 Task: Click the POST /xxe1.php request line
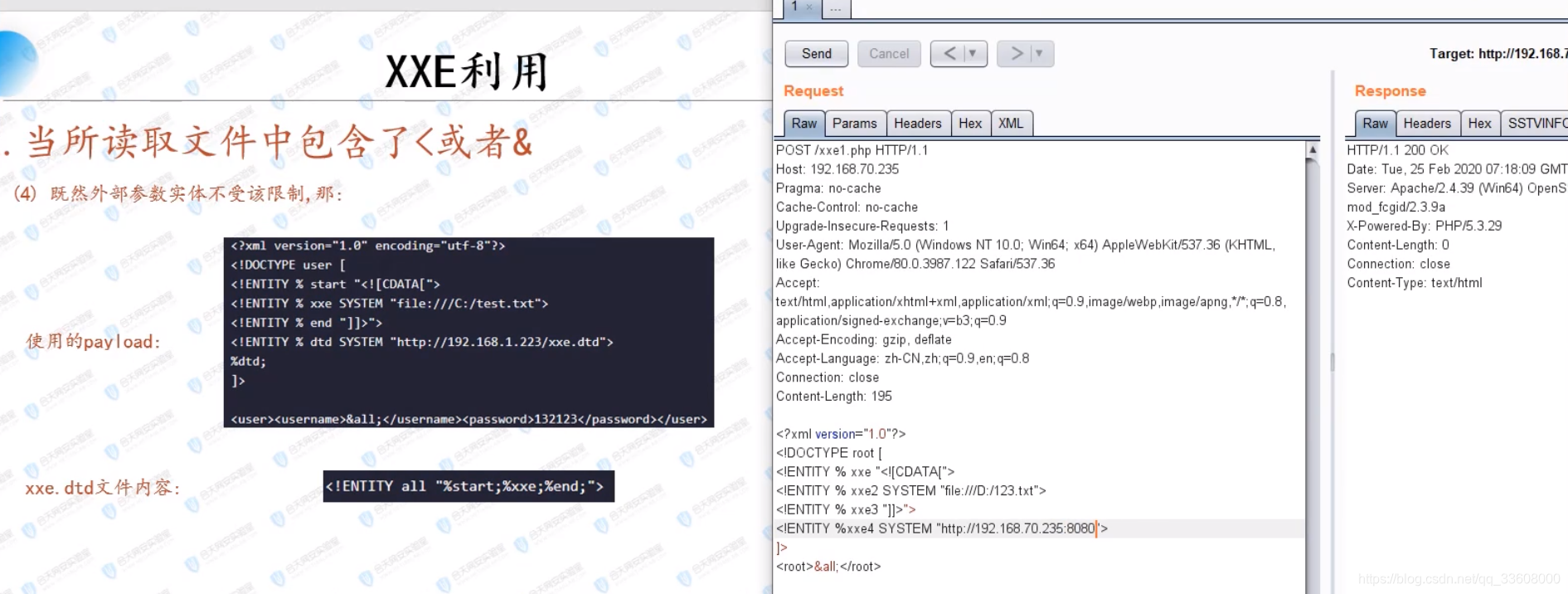pyautogui.click(x=852, y=150)
